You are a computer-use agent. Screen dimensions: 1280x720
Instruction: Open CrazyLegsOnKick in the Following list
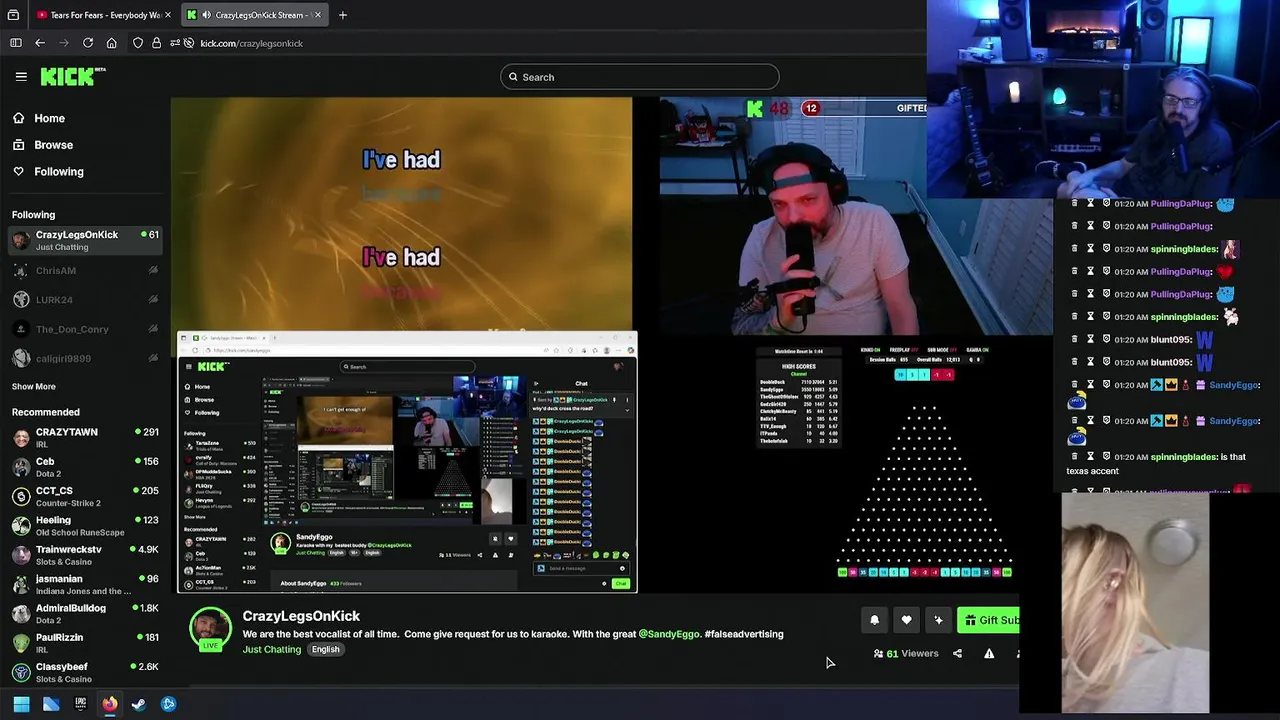point(84,240)
